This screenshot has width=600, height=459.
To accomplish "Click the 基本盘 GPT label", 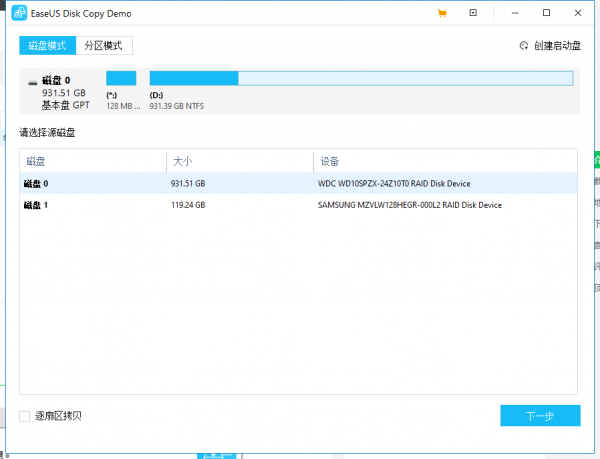I will click(65, 105).
